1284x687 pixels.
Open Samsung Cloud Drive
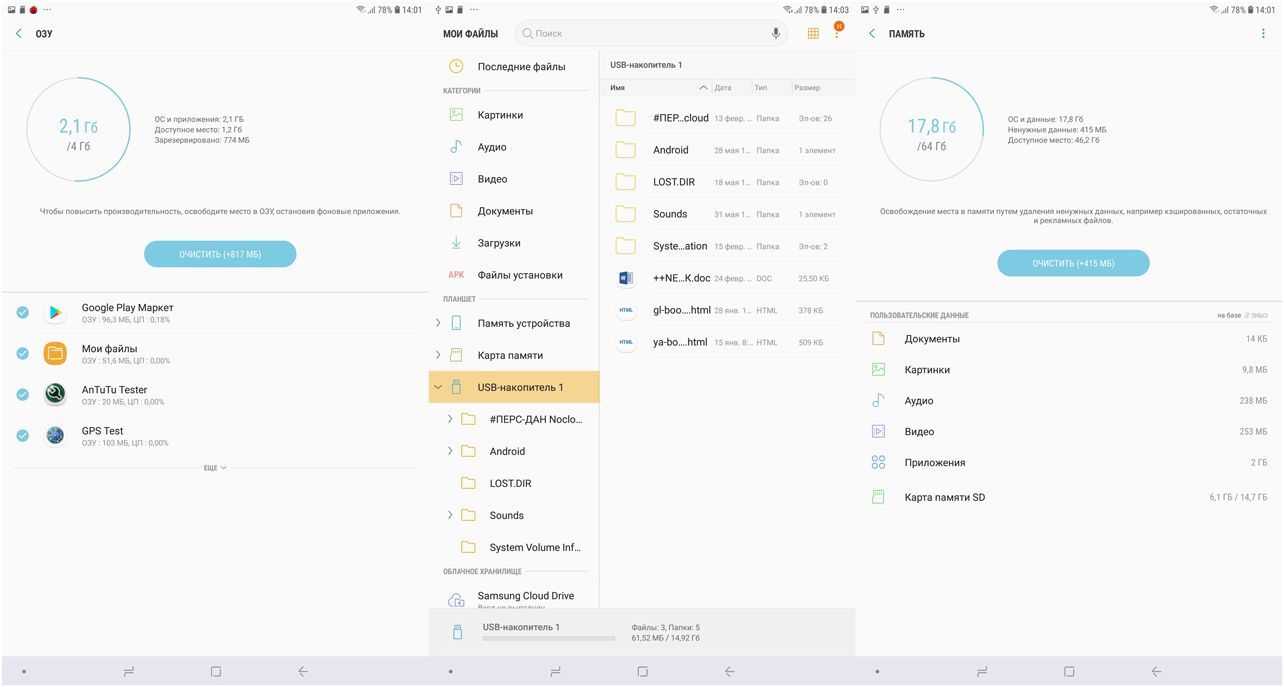pyautogui.click(x=527, y=595)
